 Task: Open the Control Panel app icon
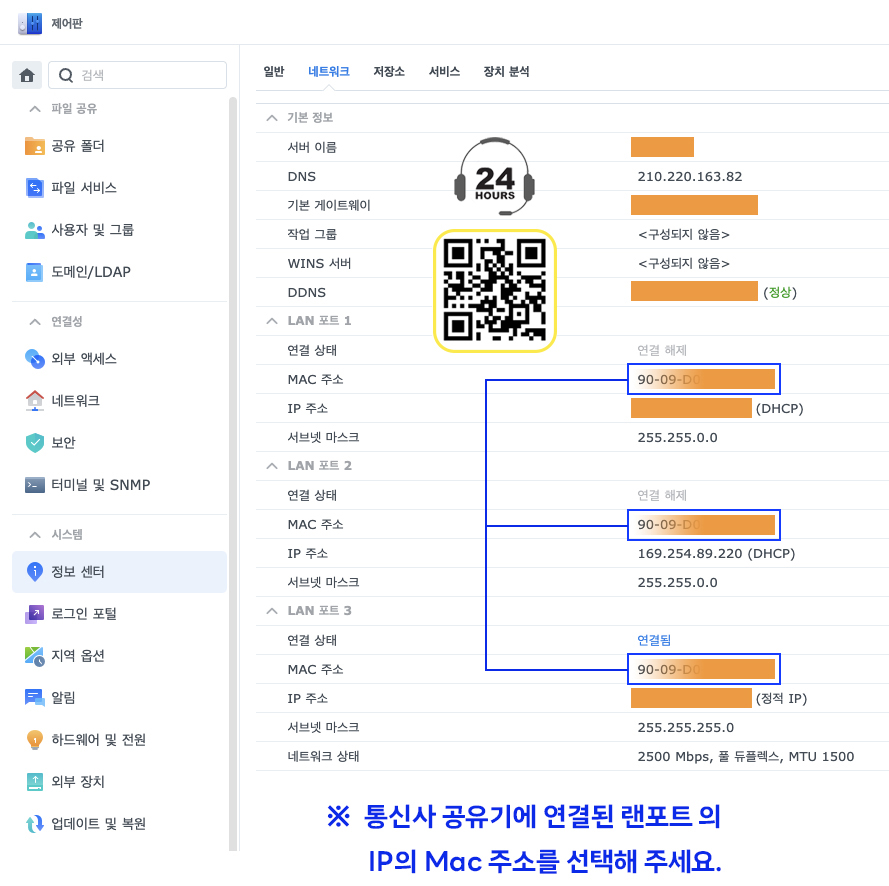30,23
